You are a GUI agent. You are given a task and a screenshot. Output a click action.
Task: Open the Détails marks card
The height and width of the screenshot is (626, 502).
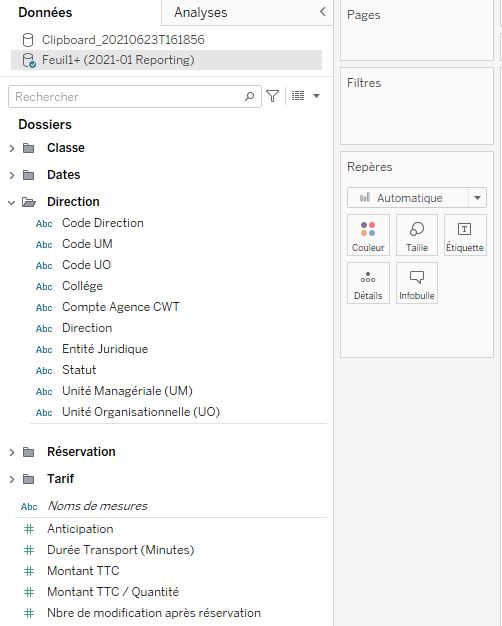pyautogui.click(x=368, y=283)
